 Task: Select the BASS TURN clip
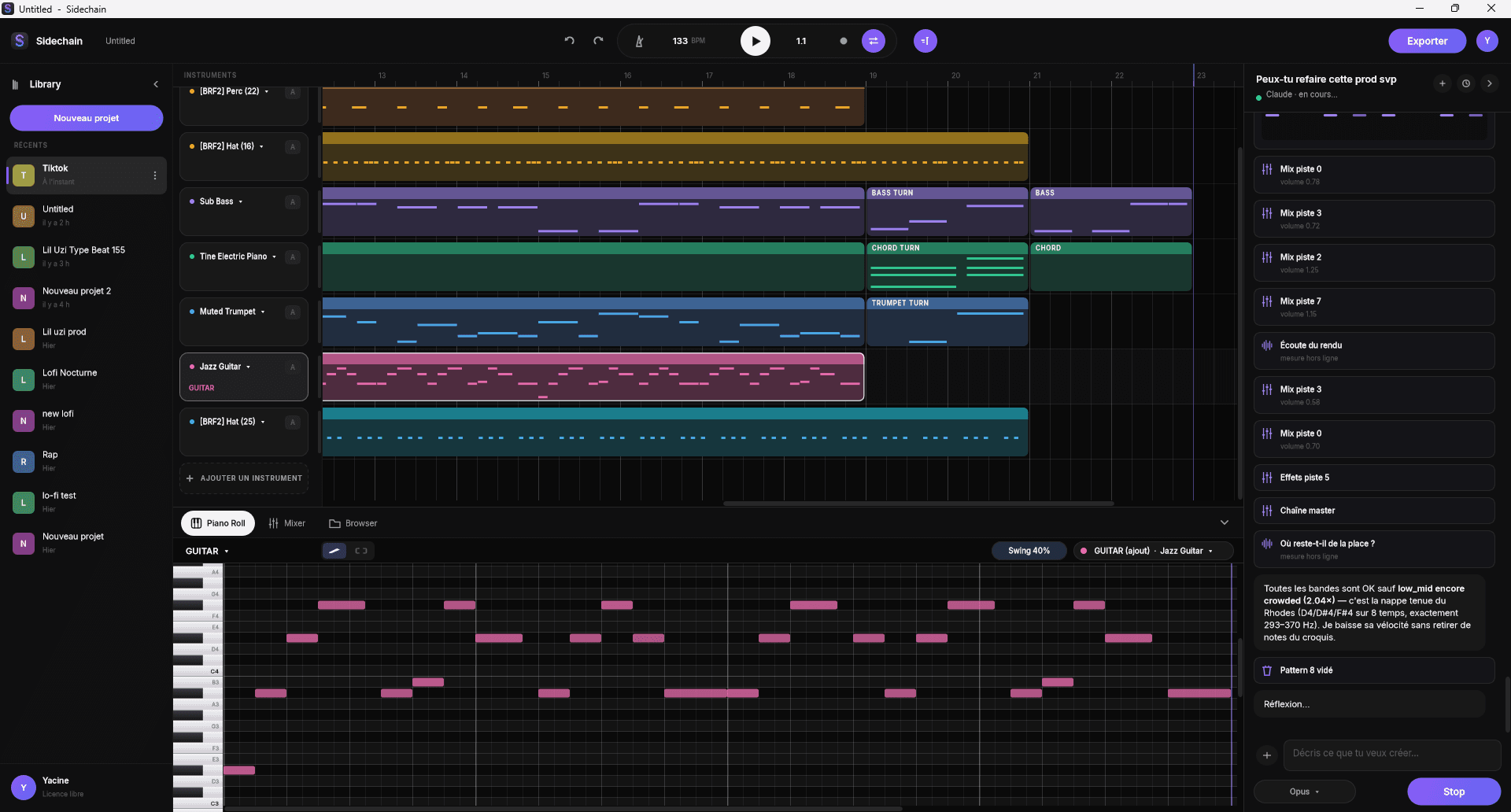tap(947, 212)
